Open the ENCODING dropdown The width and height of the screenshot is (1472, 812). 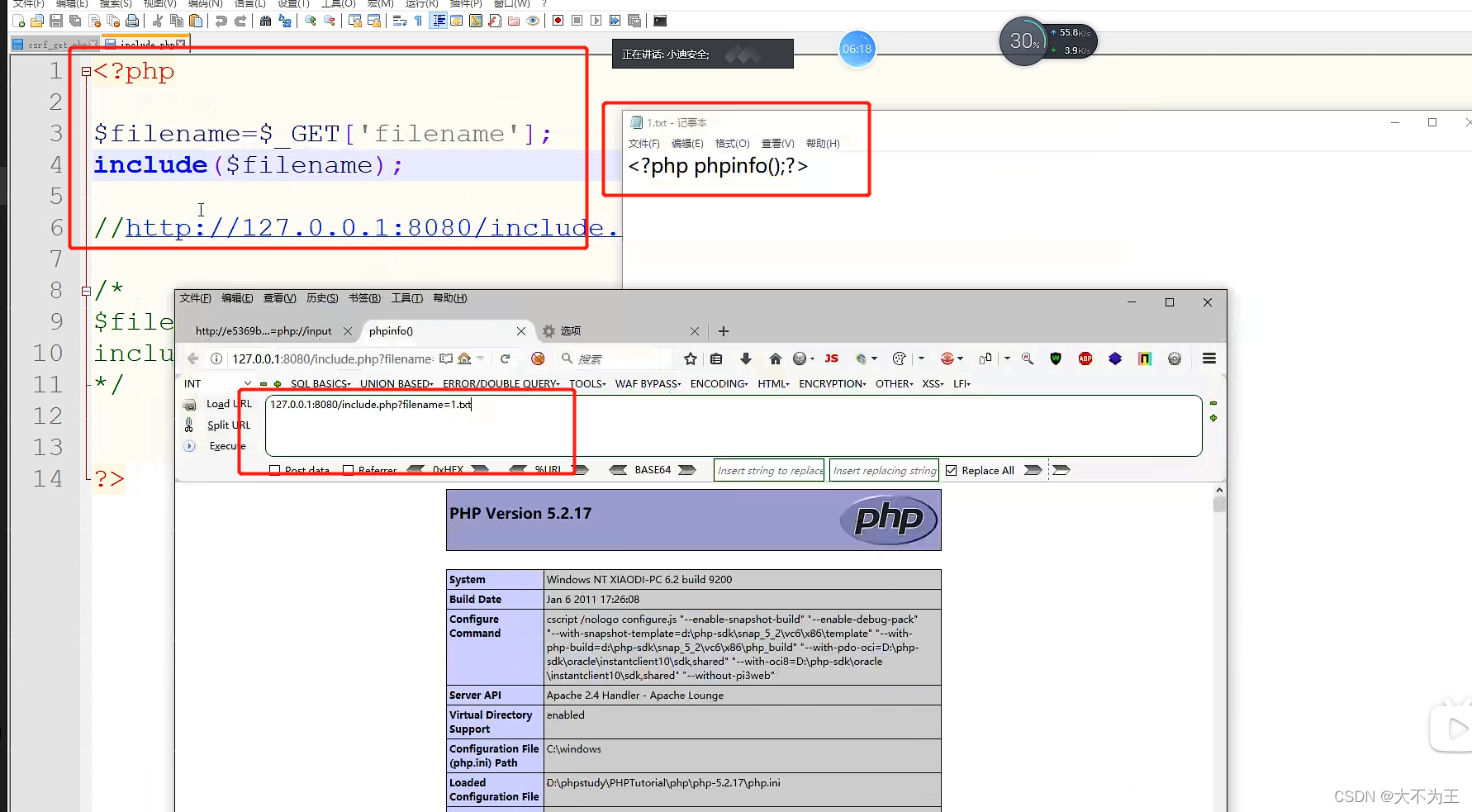click(x=719, y=383)
